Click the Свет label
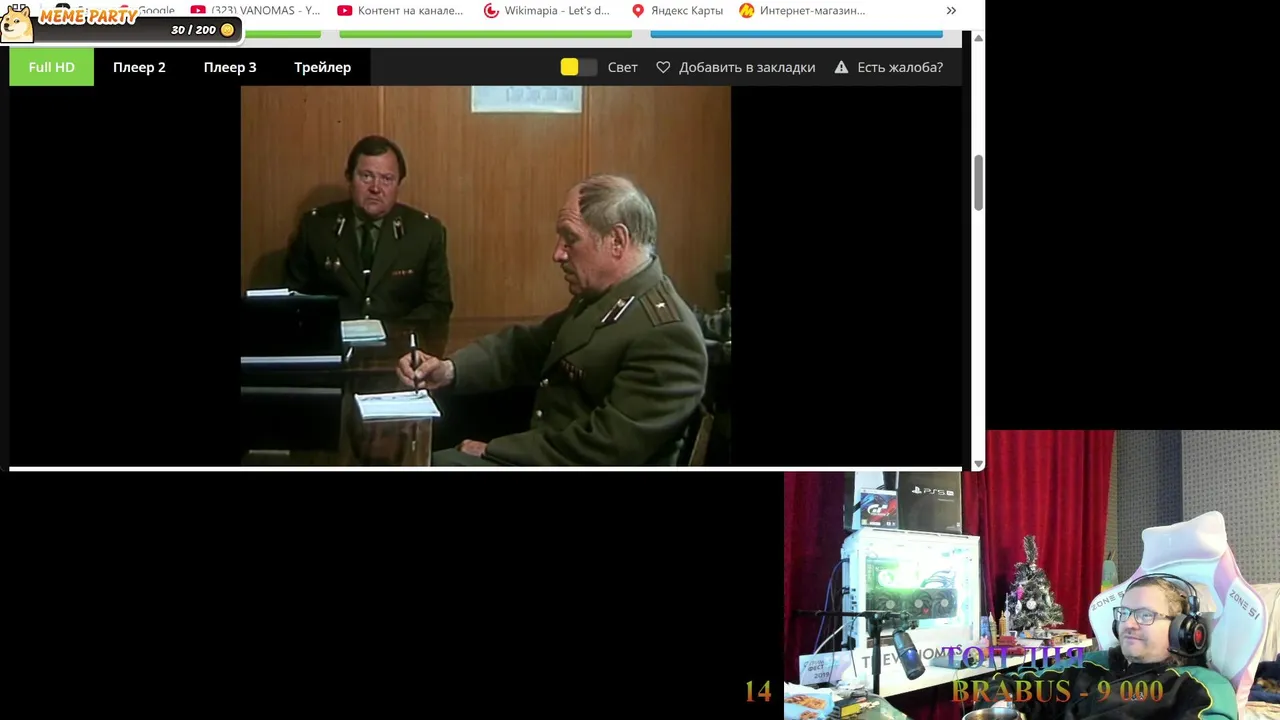The width and height of the screenshot is (1280, 720). (622, 67)
